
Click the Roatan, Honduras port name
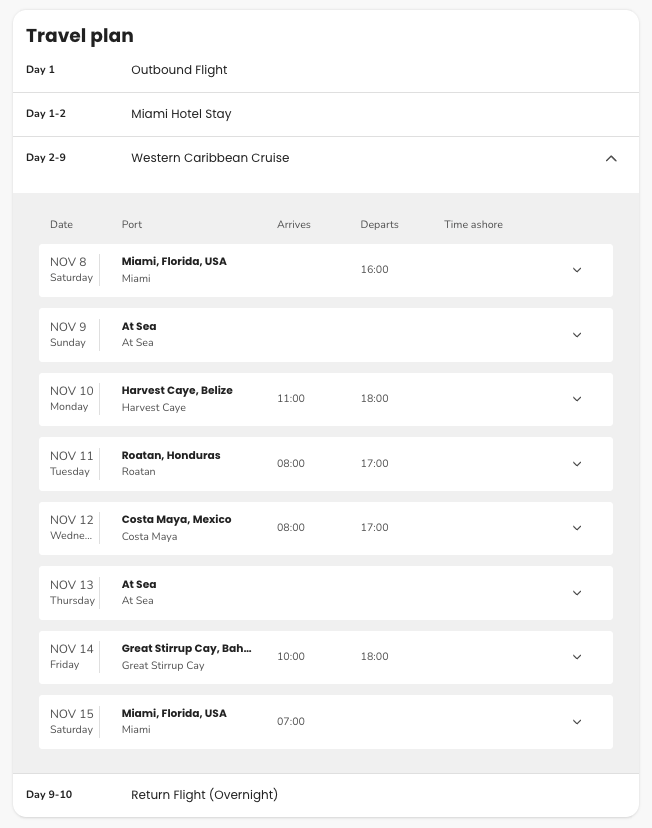pyautogui.click(x=171, y=455)
